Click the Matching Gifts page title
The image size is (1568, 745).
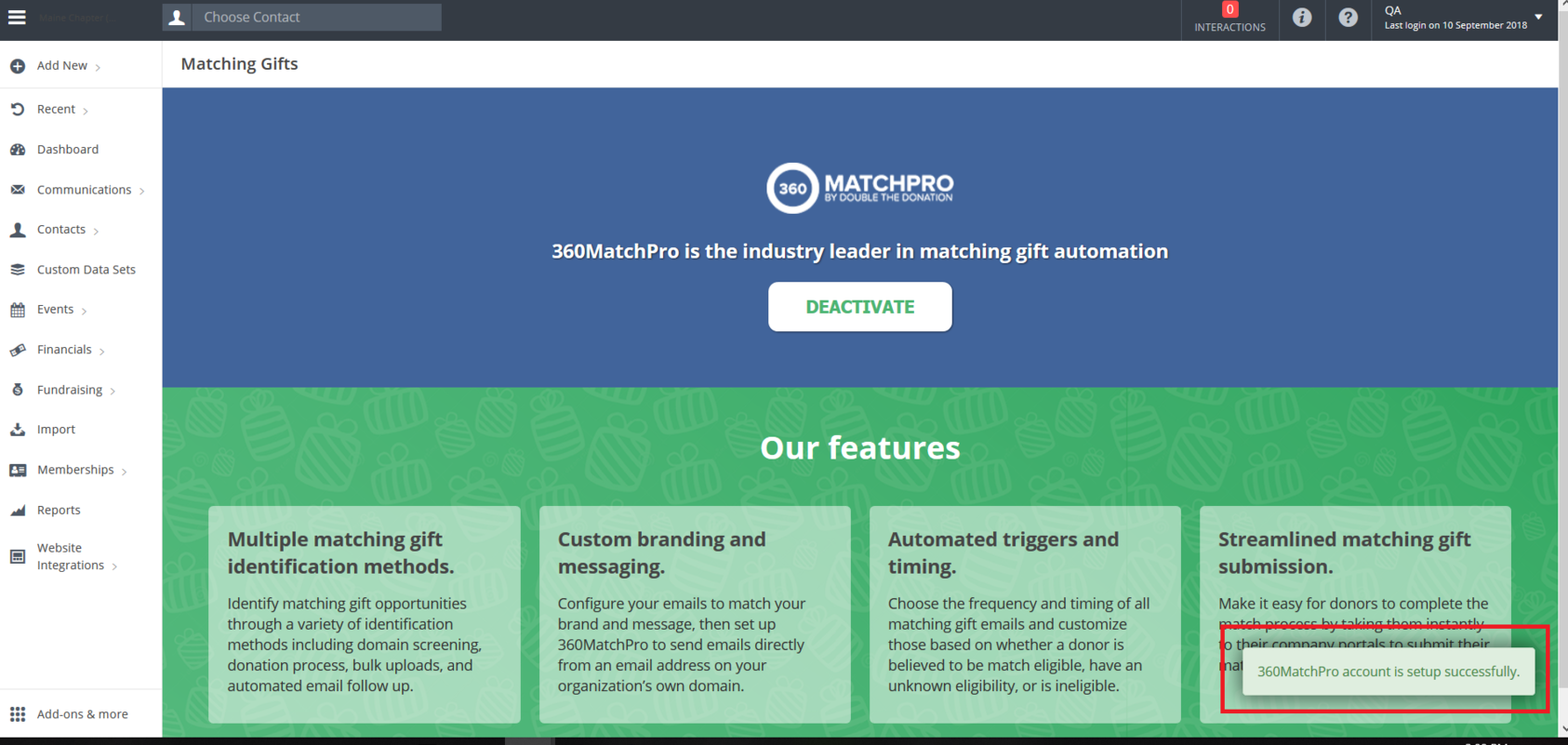(239, 64)
